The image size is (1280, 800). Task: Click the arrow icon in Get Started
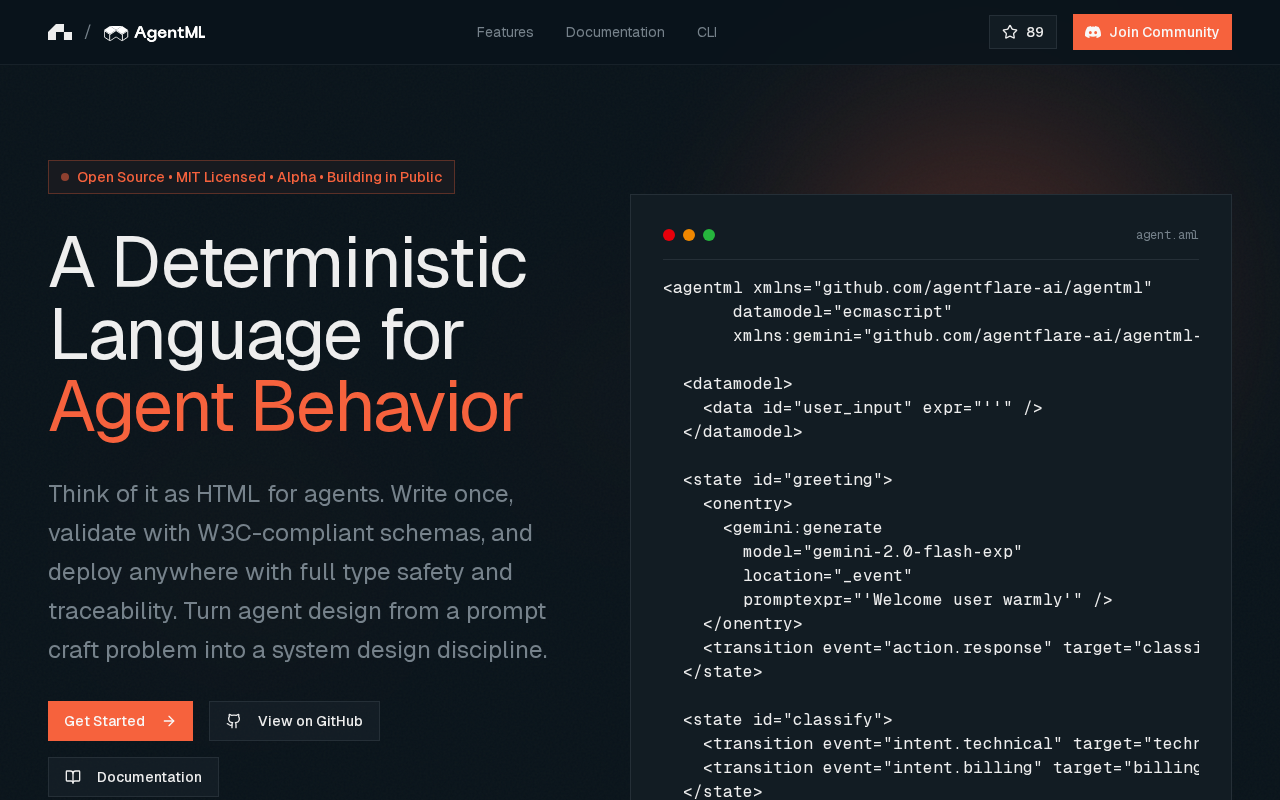(x=169, y=721)
